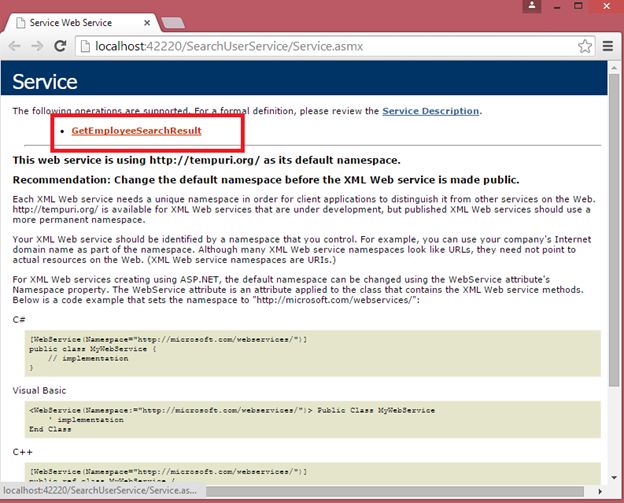This screenshot has width=624, height=503.
Task: Minimize the browser window
Action: [x=557, y=7]
